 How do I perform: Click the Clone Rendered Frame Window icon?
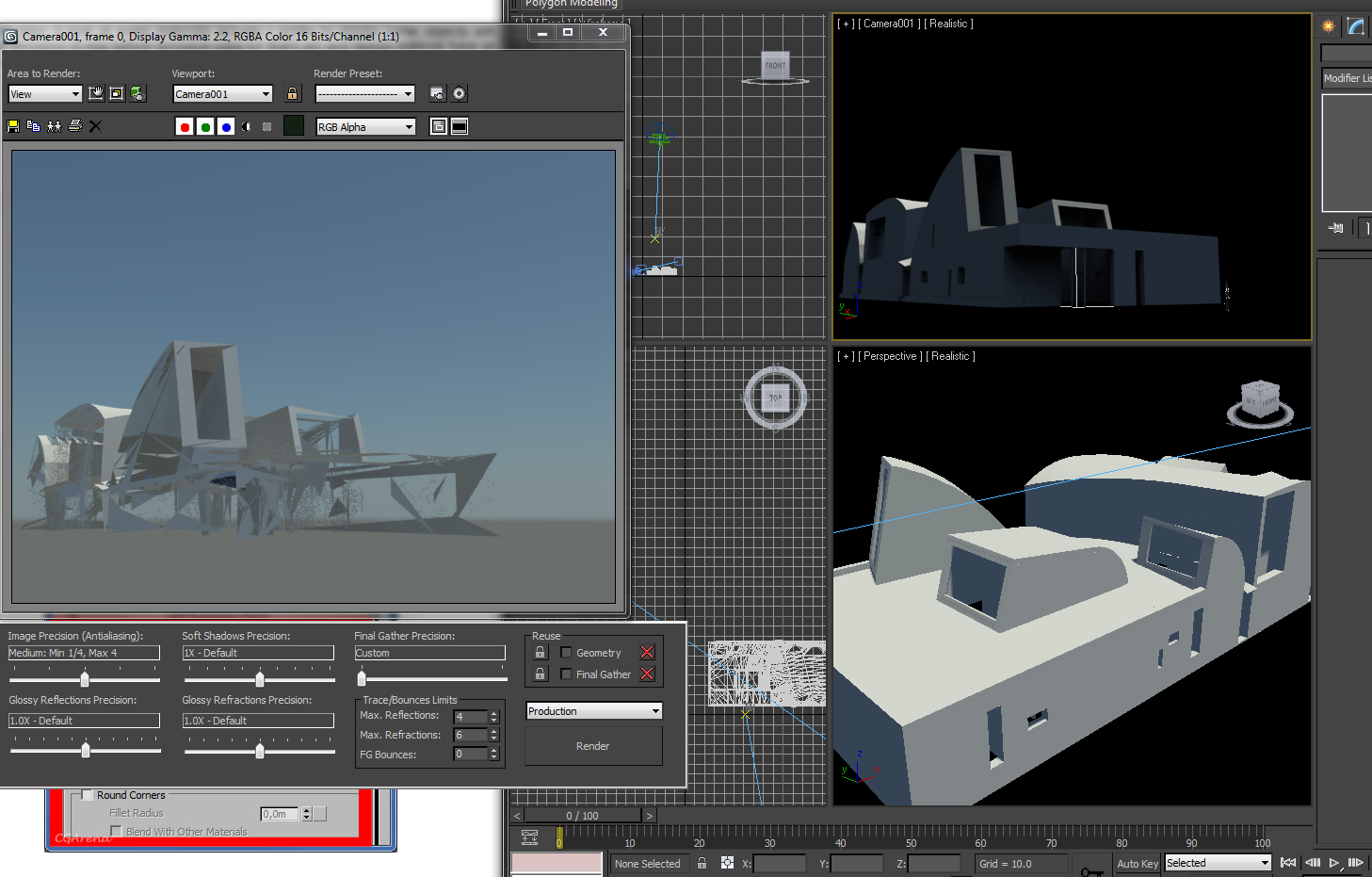[55, 126]
